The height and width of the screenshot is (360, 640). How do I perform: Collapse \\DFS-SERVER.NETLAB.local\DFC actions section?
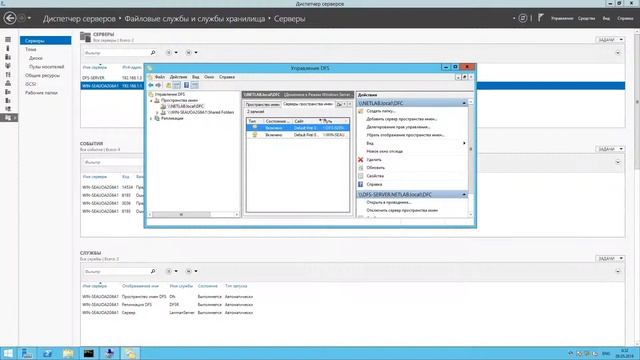(464, 195)
